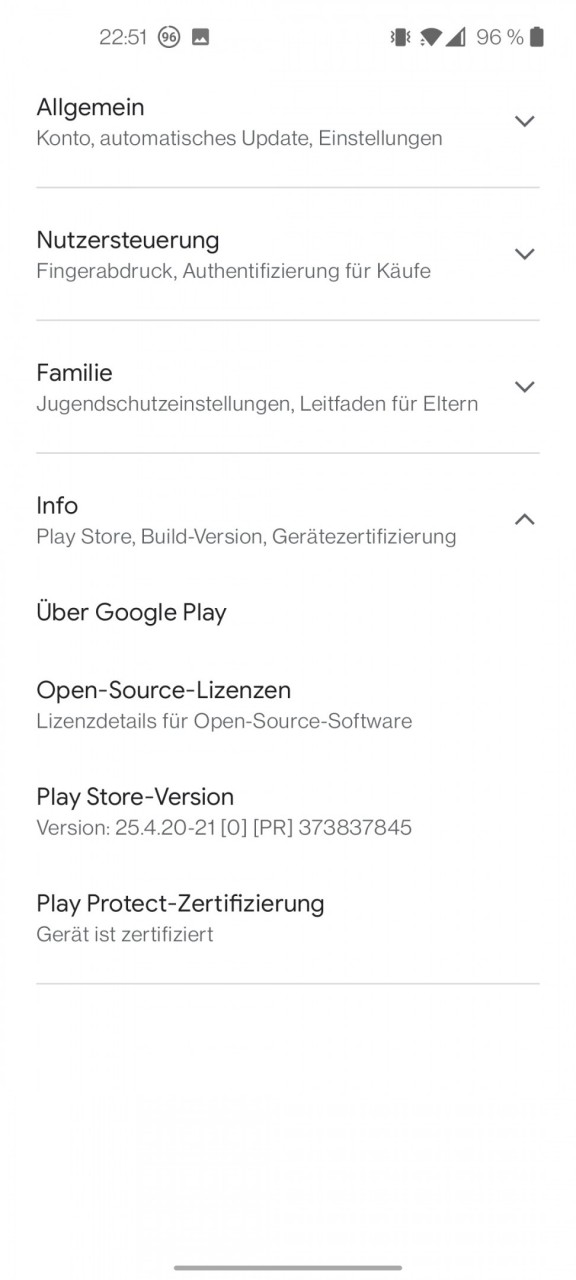The image size is (576, 1280).
Task: Expand the Nutzersteuerung chevron arrow
Action: point(524,254)
